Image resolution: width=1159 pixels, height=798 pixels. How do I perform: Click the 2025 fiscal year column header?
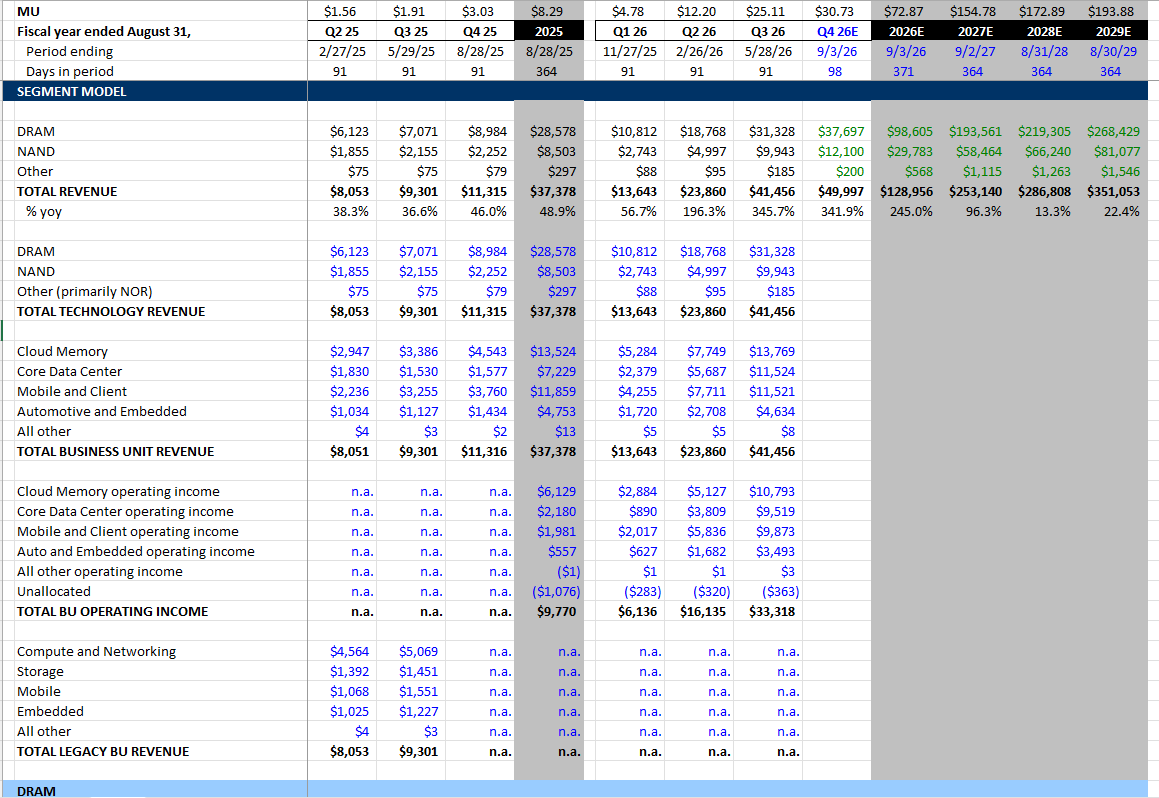click(548, 32)
